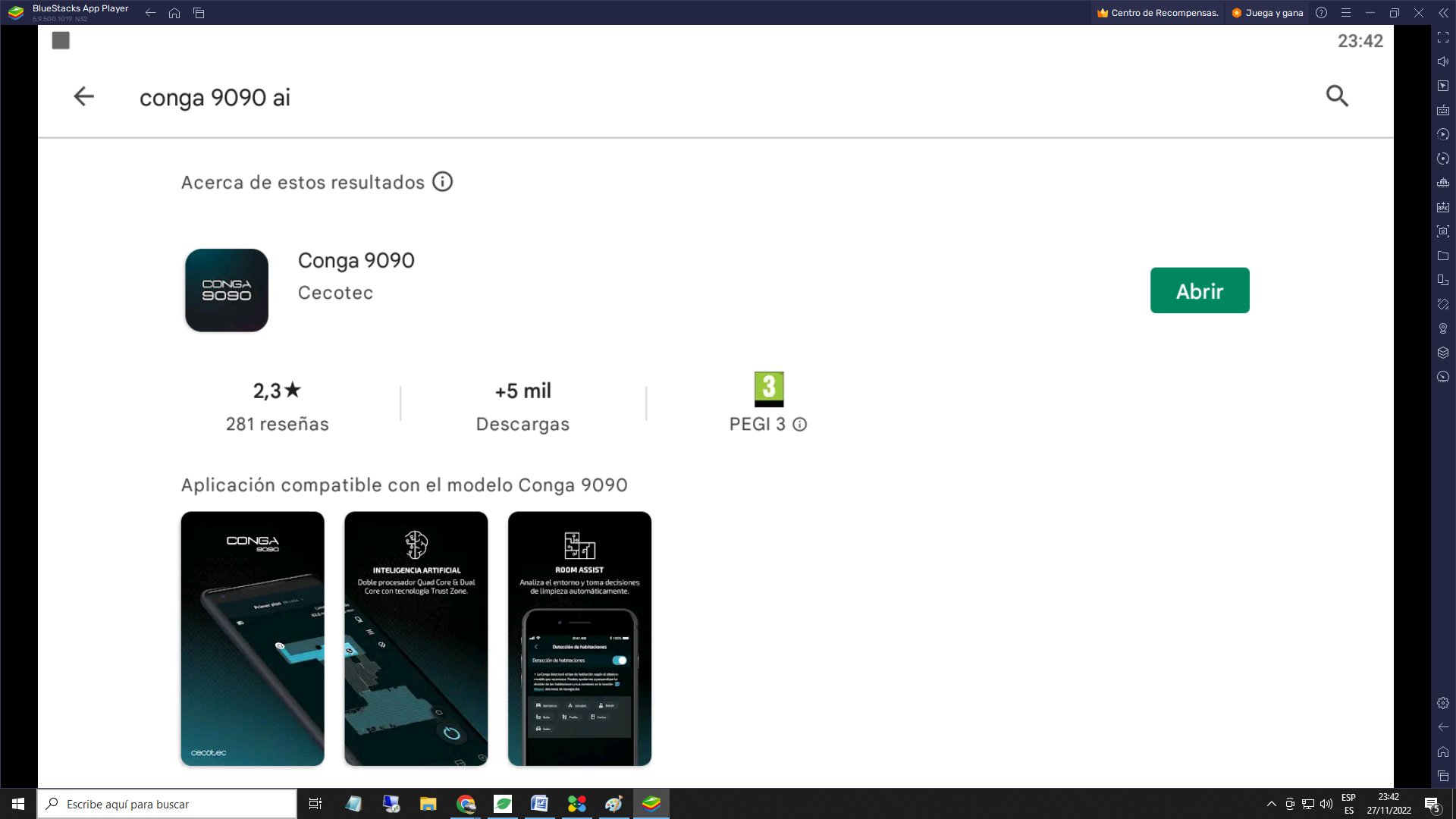Screen dimensions: 1456x819
Task: Open the Inteligencia Artificial screenshot
Action: point(416,639)
